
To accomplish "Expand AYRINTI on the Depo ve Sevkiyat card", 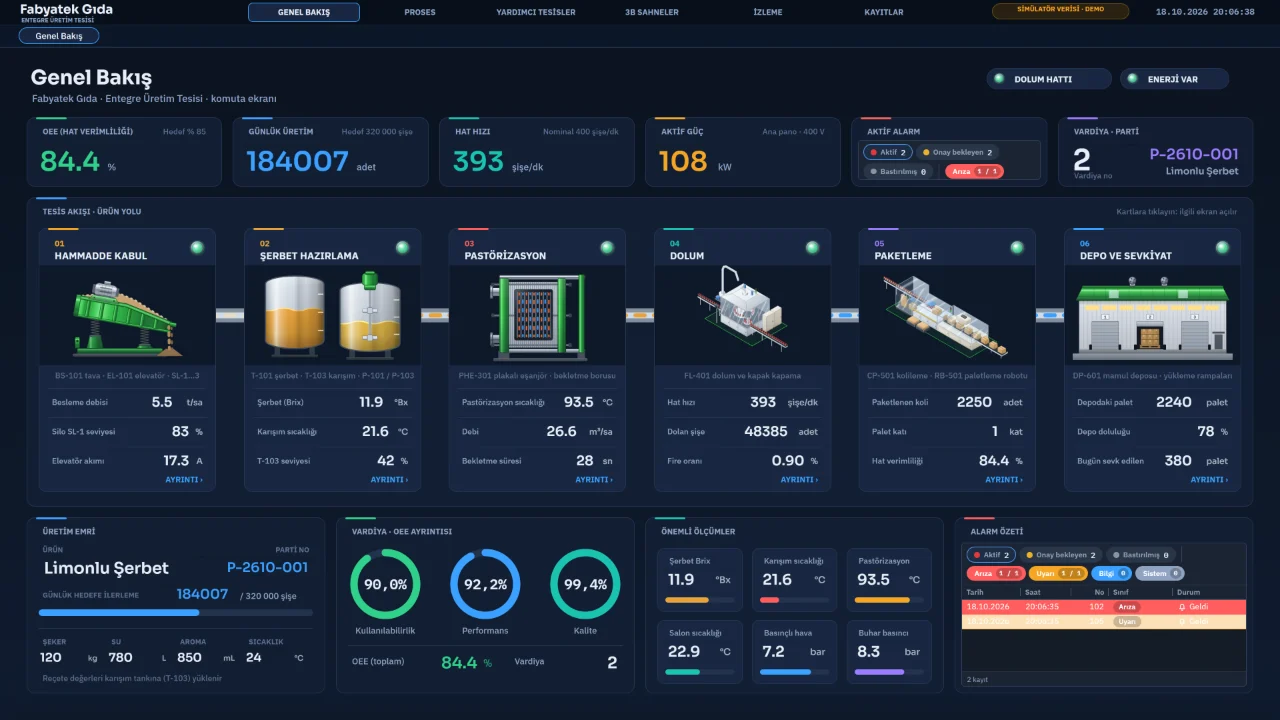I will [x=1209, y=480].
